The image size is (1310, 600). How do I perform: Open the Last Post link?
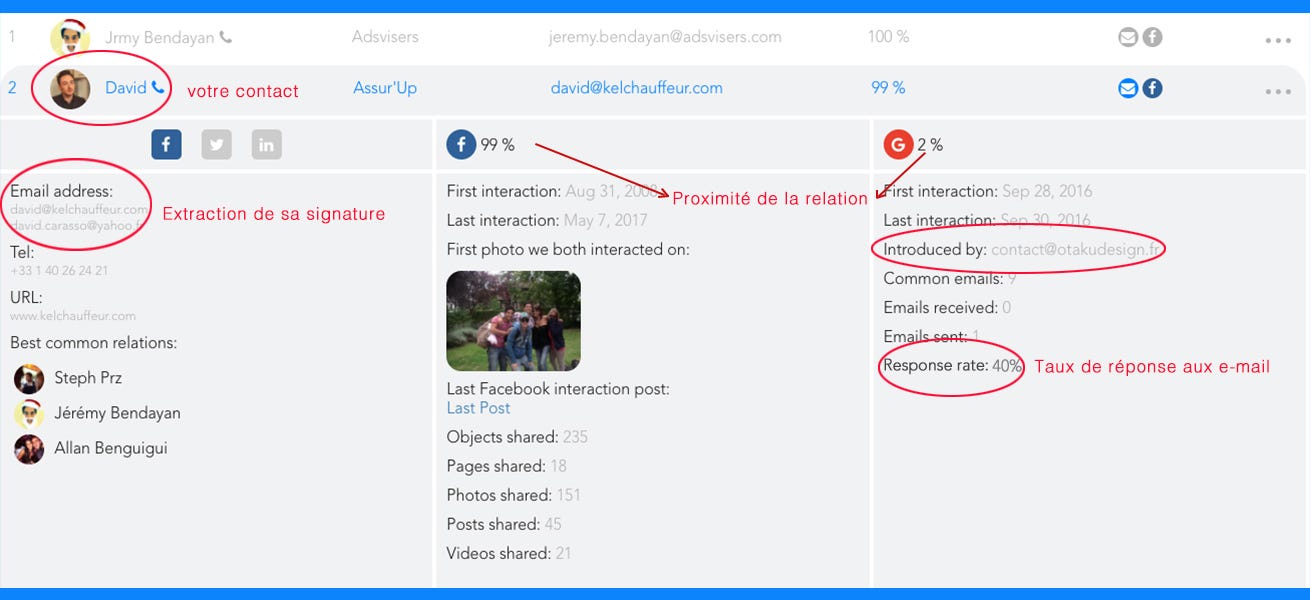[478, 408]
